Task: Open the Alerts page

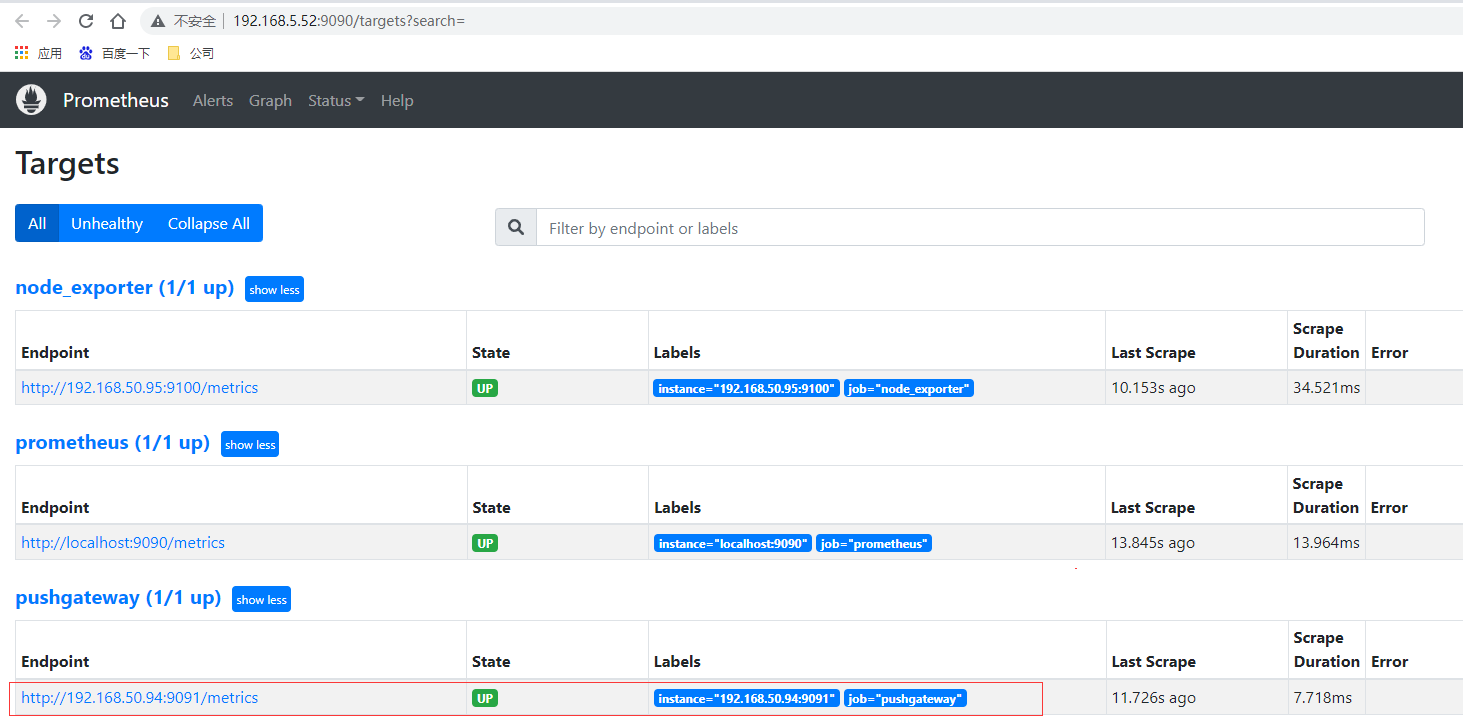Action: pyautogui.click(x=213, y=101)
